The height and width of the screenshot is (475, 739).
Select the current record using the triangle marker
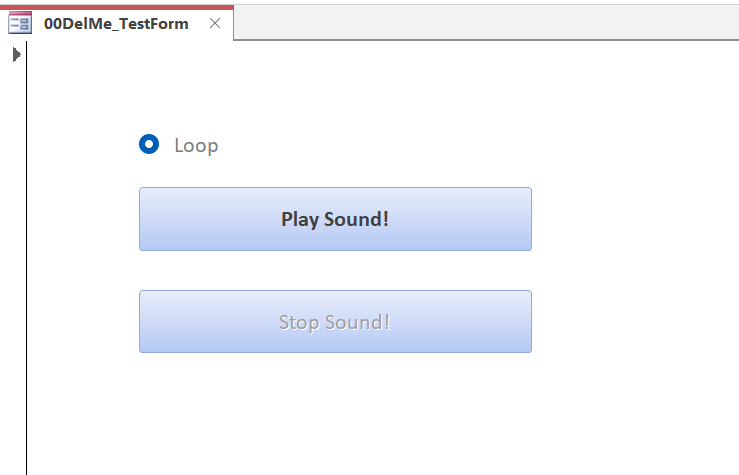tap(16, 54)
